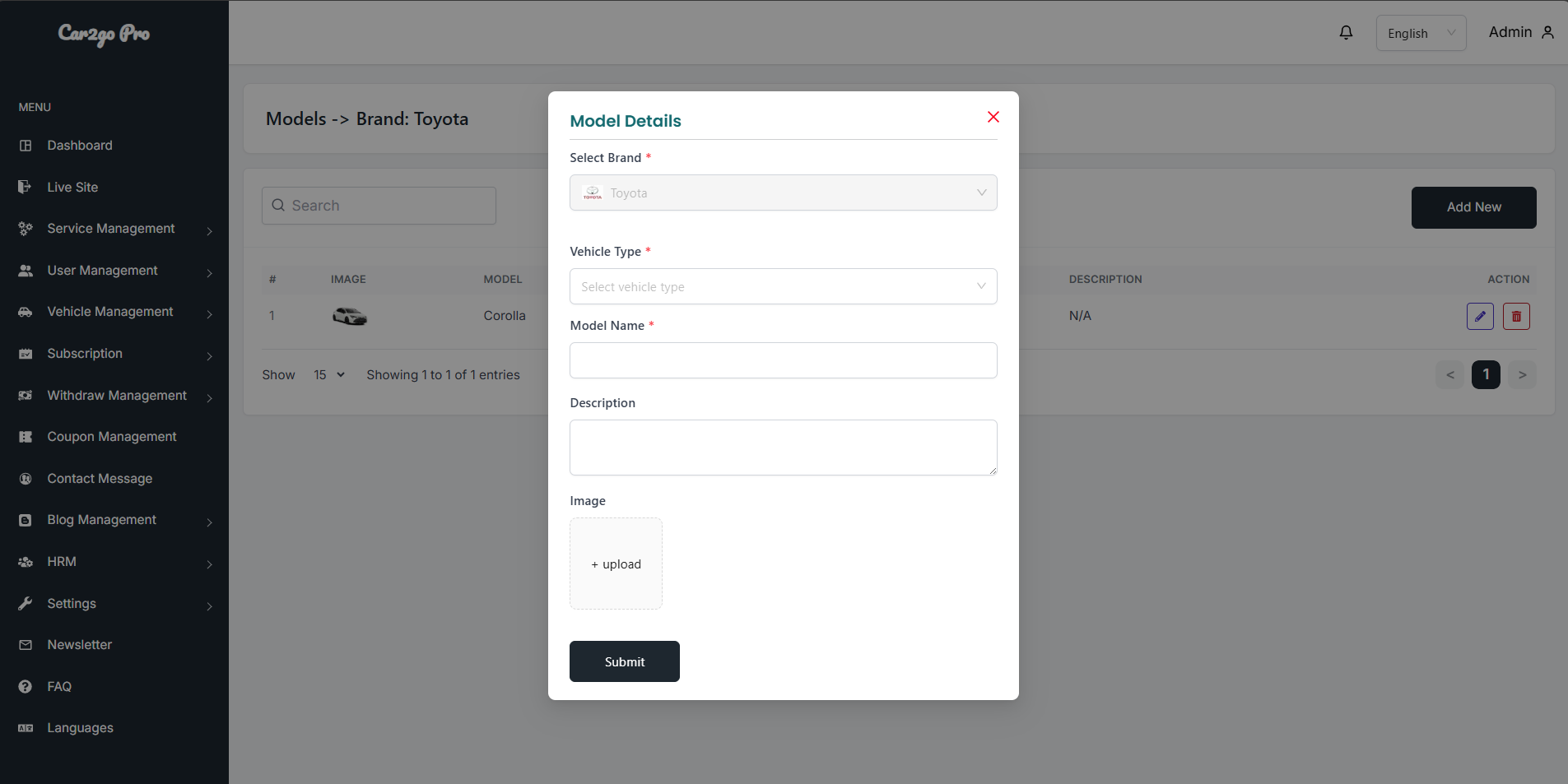This screenshot has height=784, width=1568.
Task: Click the Vehicle Management car icon
Action: 26,312
